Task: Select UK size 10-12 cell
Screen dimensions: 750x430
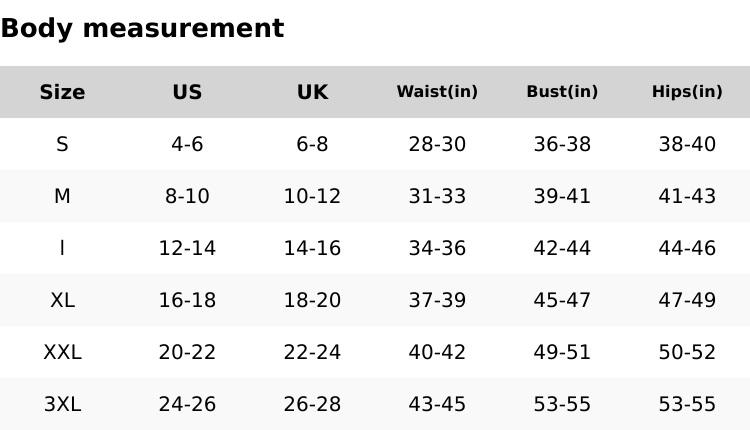Action: [312, 196]
